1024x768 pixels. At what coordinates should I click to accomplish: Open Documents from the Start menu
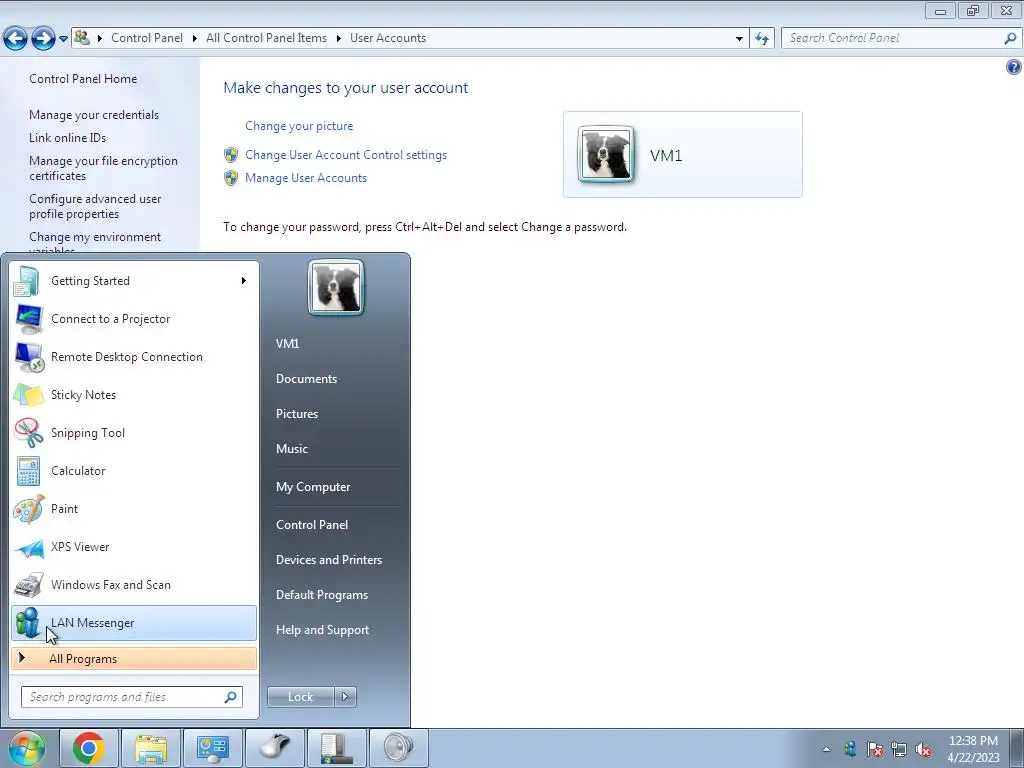pos(306,379)
